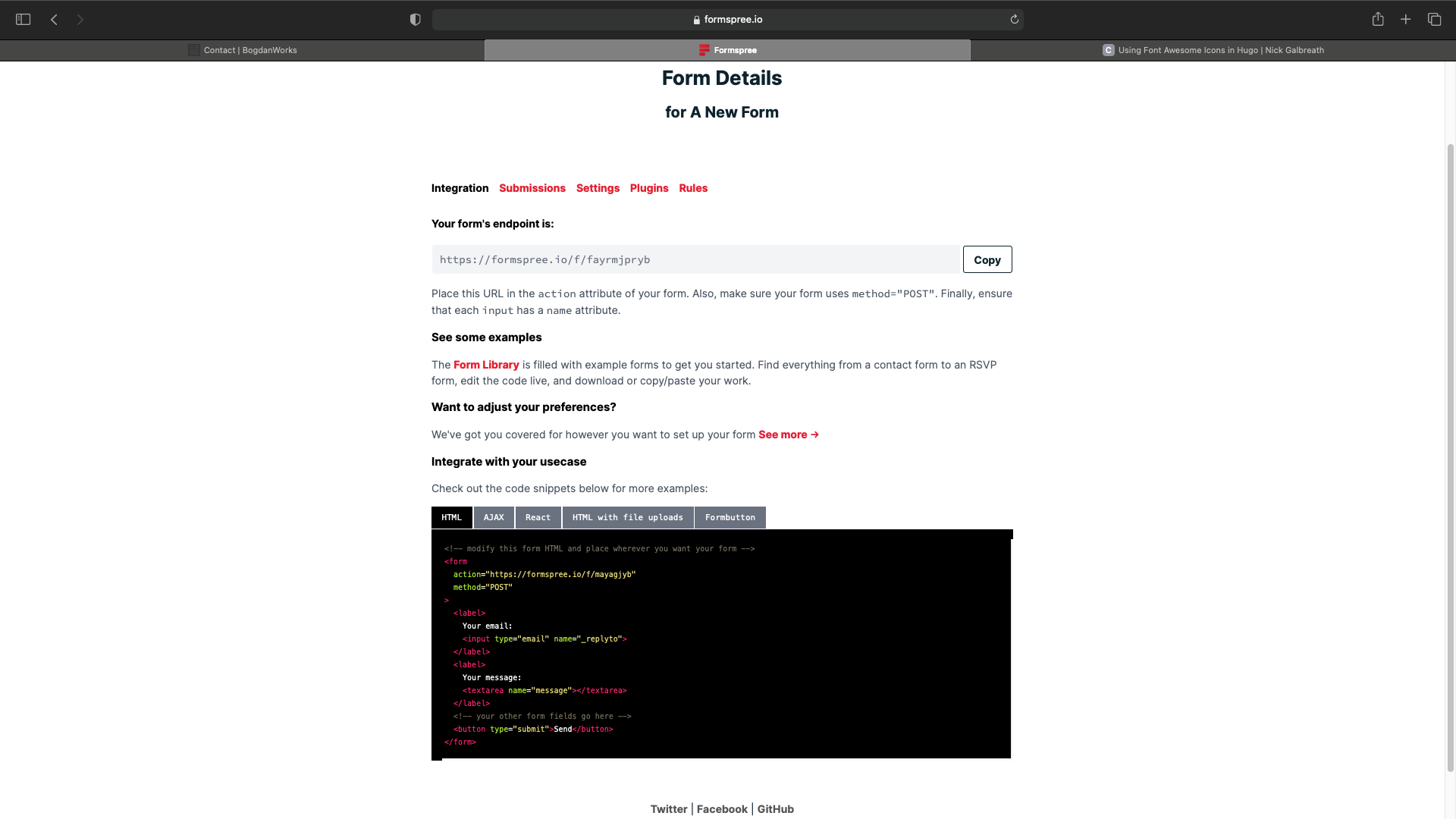This screenshot has width=1456, height=819.
Task: Copy the form endpoint URL
Action: point(987,259)
